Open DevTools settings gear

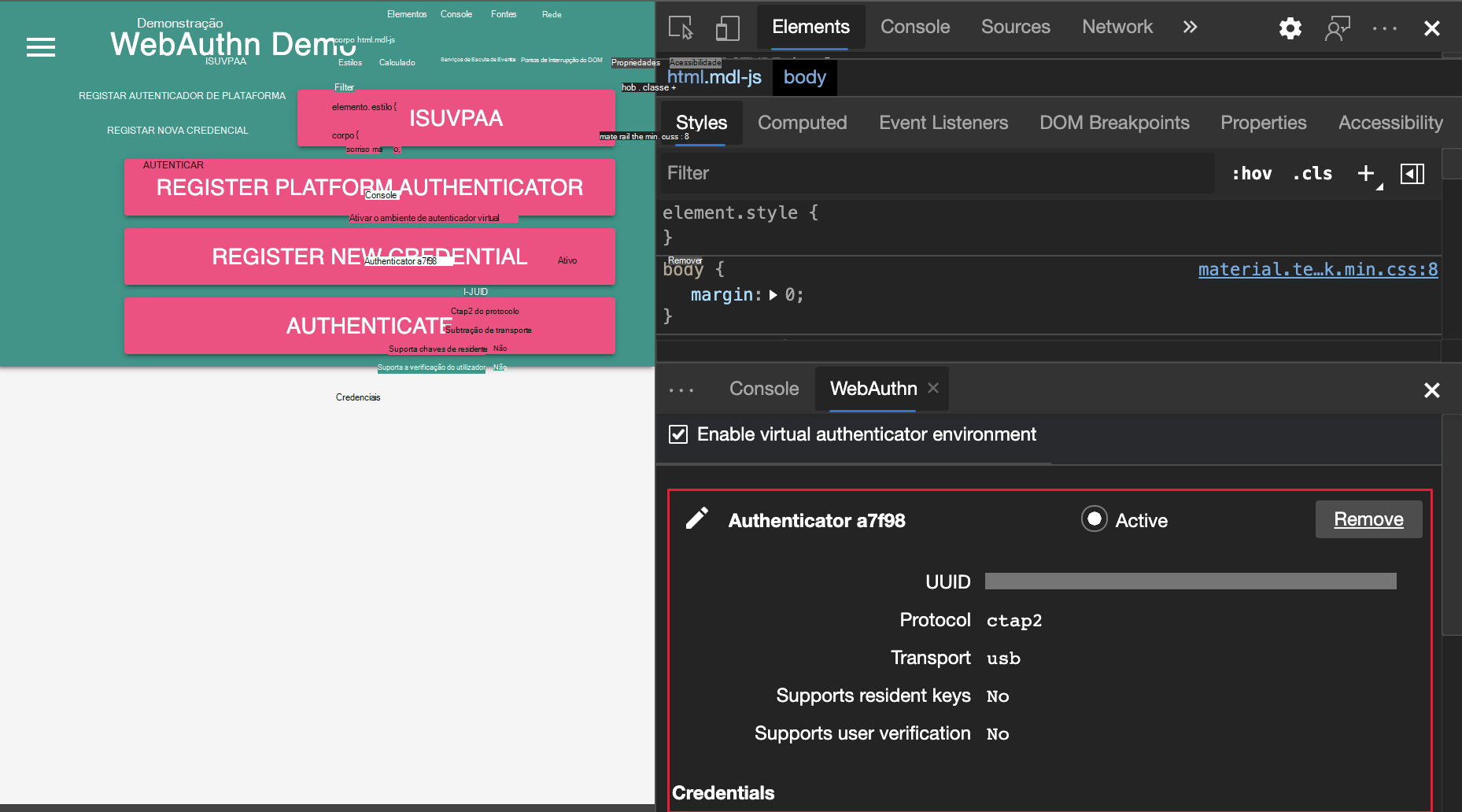(1290, 28)
